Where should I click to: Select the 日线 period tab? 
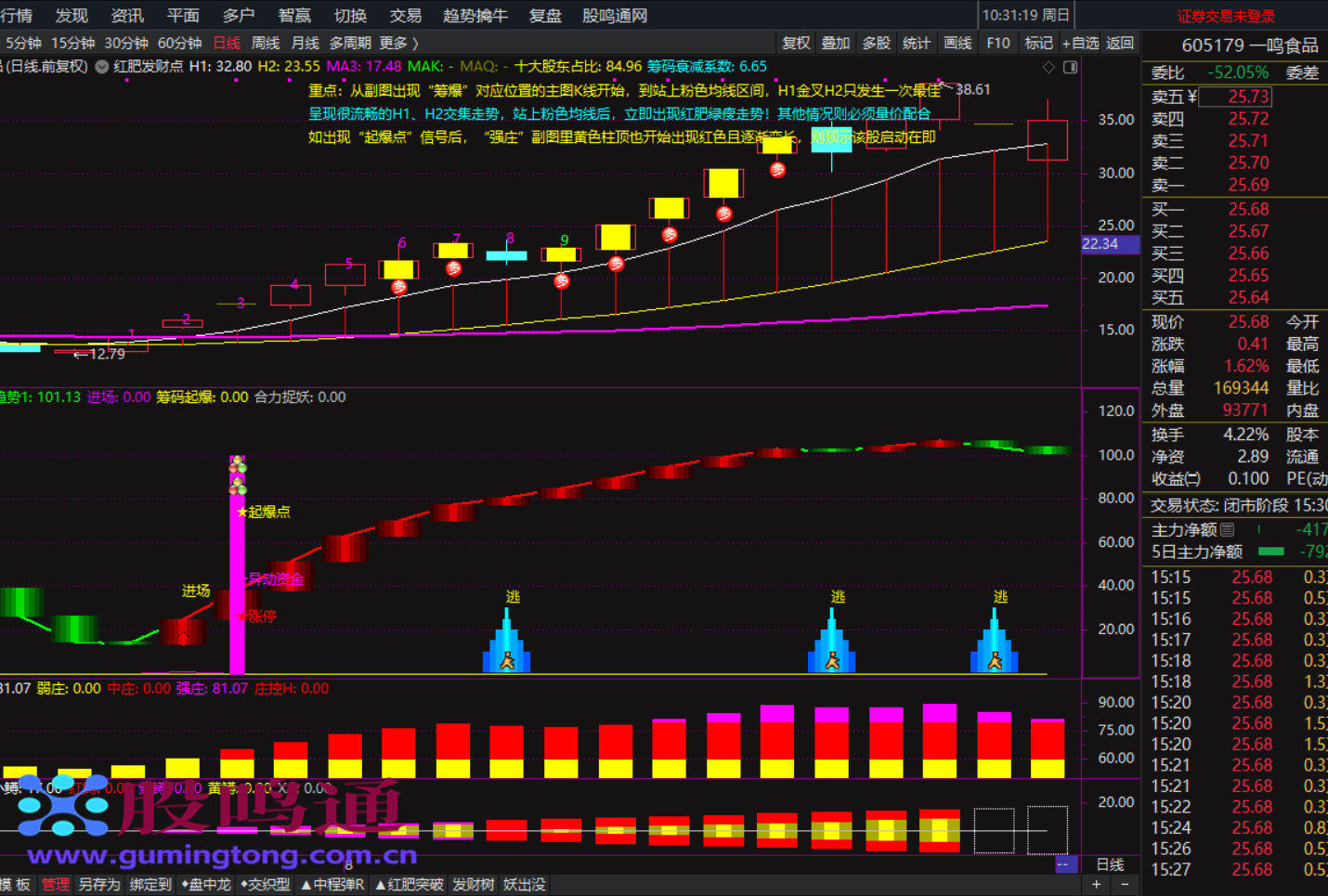[x=227, y=43]
